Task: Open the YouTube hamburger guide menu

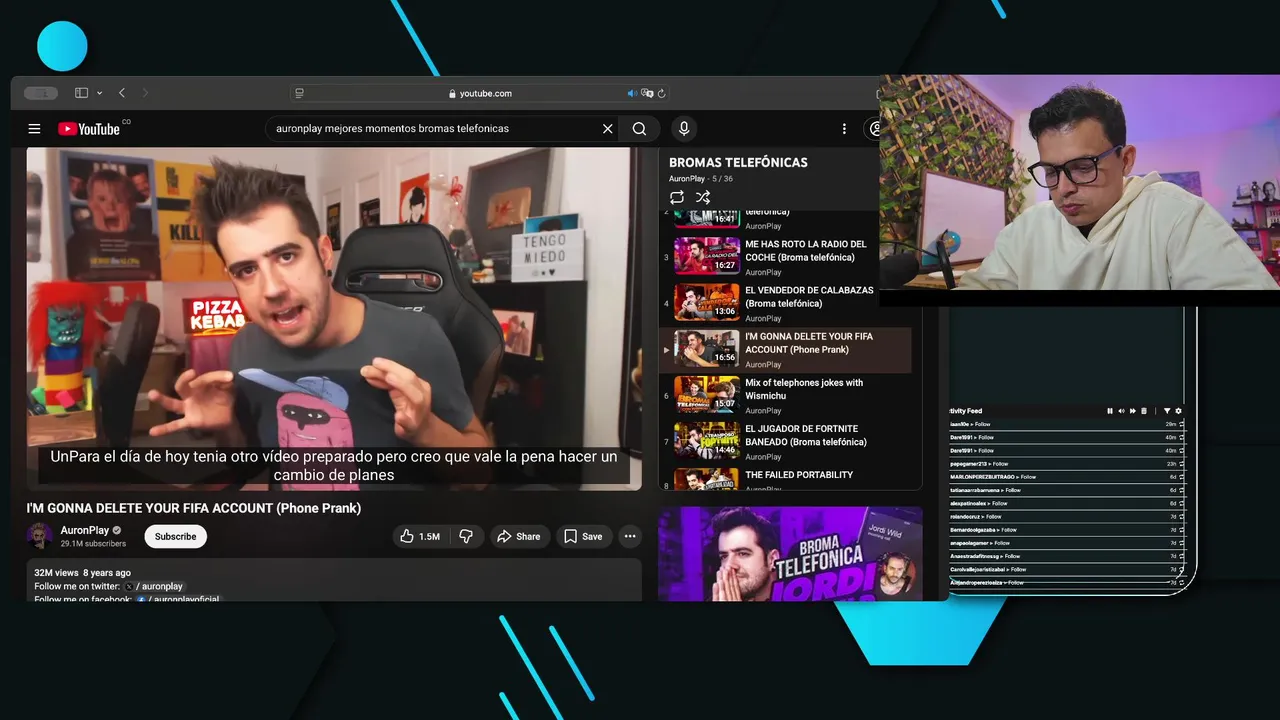Action: point(34,129)
